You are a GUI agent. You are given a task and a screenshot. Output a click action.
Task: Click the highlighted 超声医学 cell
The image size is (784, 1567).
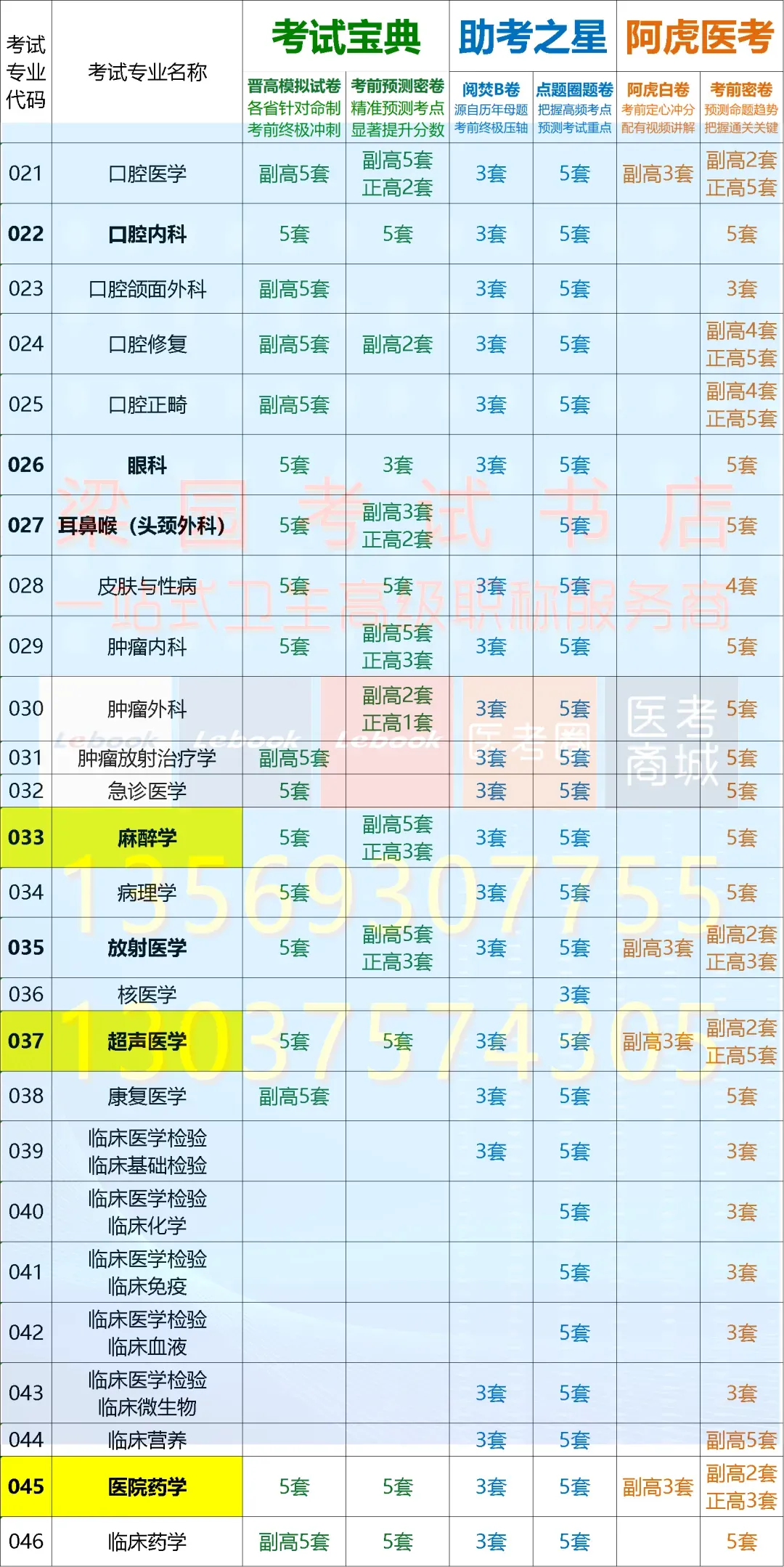[147, 1041]
